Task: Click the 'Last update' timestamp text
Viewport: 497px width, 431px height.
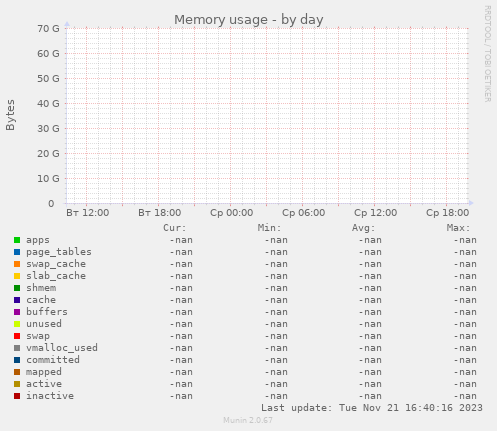Action: 372,408
